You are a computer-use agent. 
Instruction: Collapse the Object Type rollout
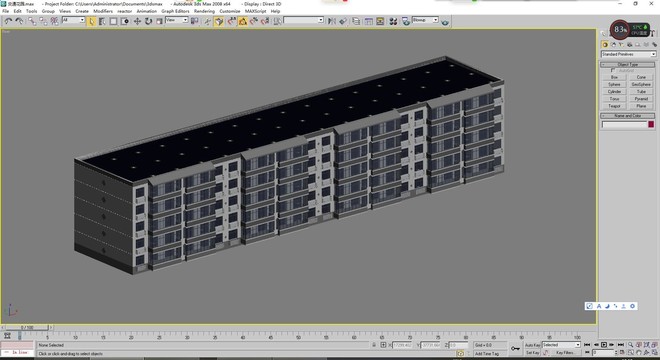[628, 64]
